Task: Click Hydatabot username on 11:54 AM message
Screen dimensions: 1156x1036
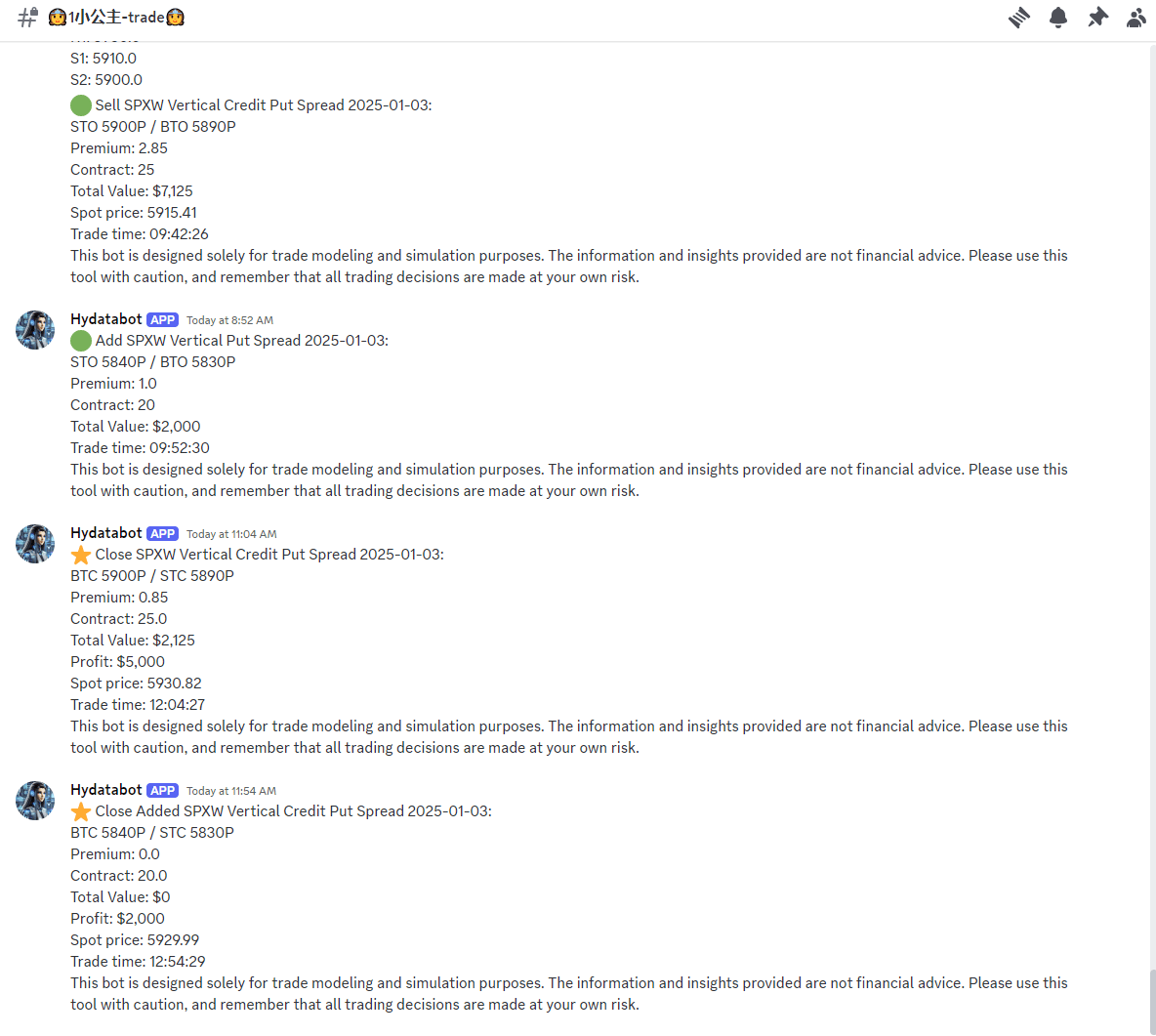Action: click(x=106, y=790)
